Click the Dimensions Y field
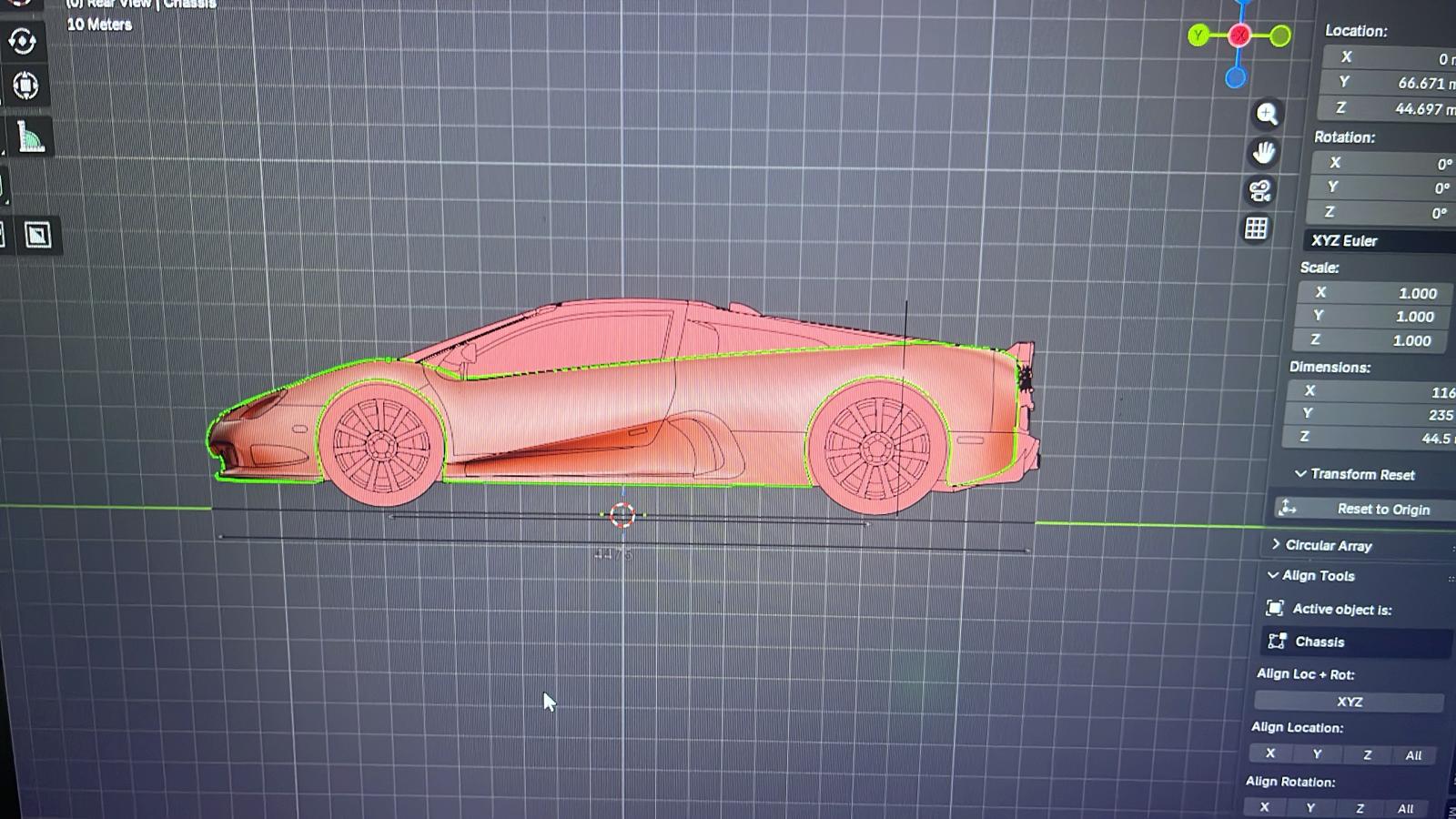This screenshot has width=1456, height=819. pyautogui.click(x=1370, y=414)
